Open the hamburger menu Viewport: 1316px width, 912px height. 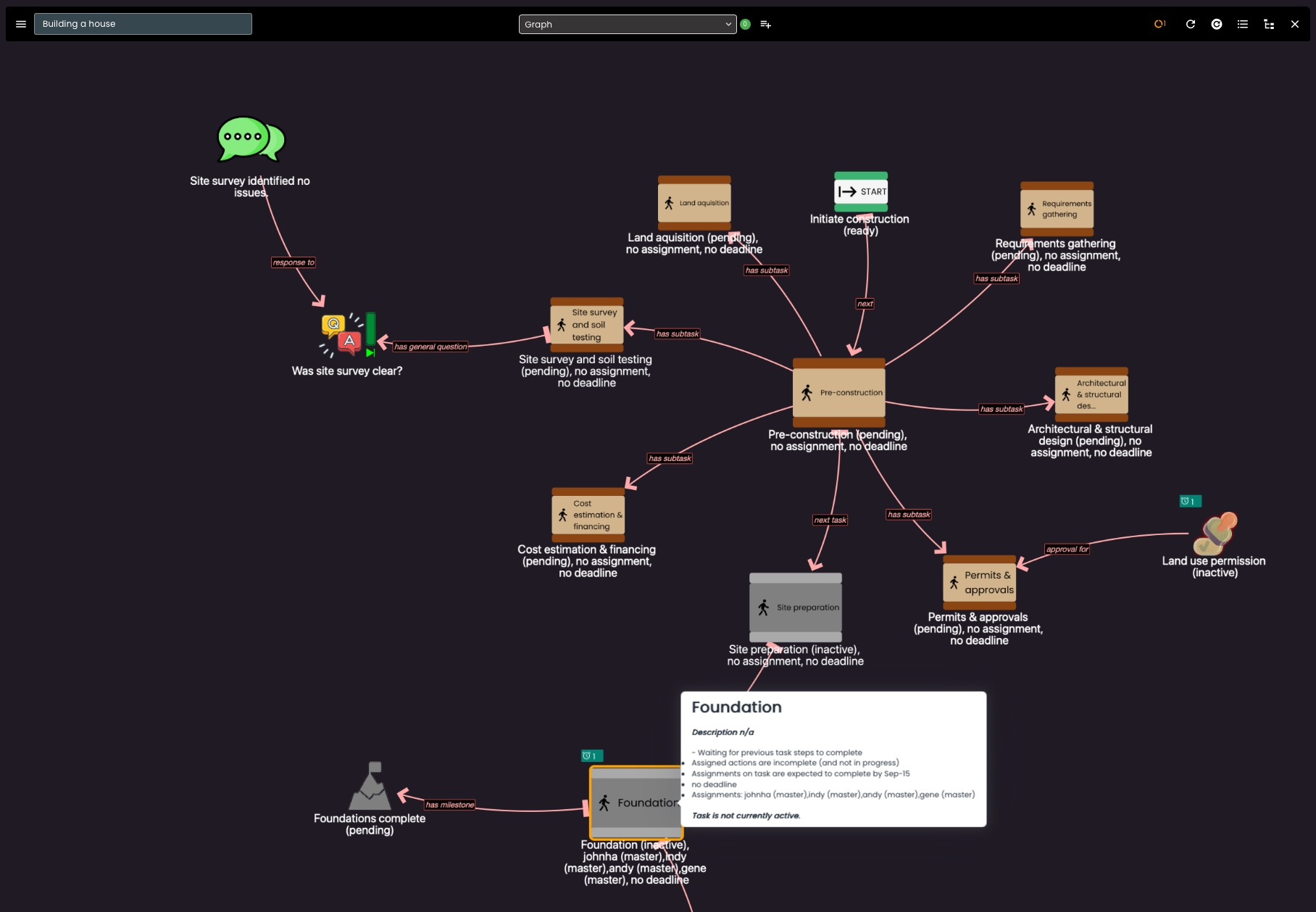21,24
